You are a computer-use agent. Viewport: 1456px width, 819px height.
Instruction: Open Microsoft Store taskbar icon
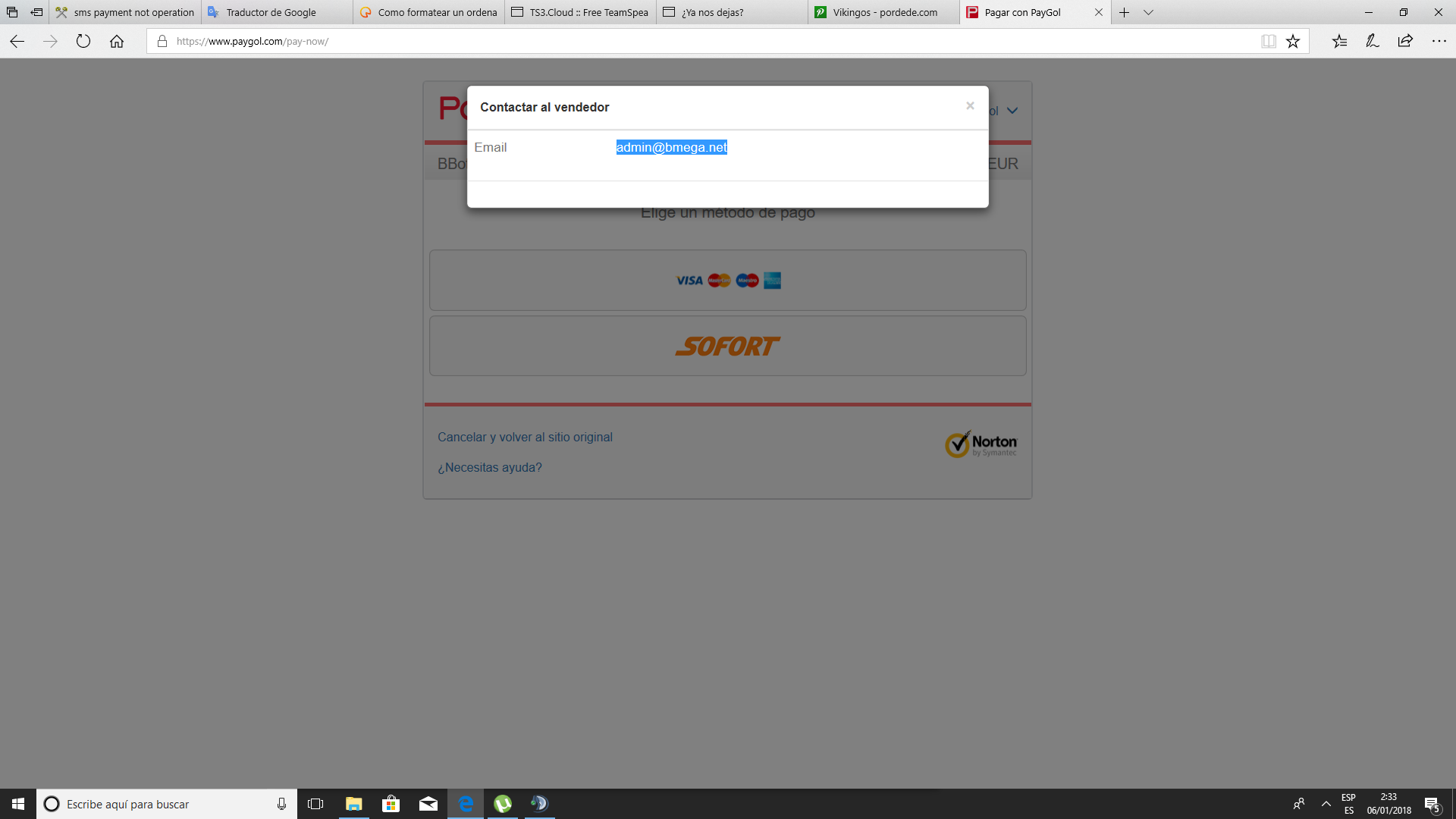pyautogui.click(x=391, y=804)
